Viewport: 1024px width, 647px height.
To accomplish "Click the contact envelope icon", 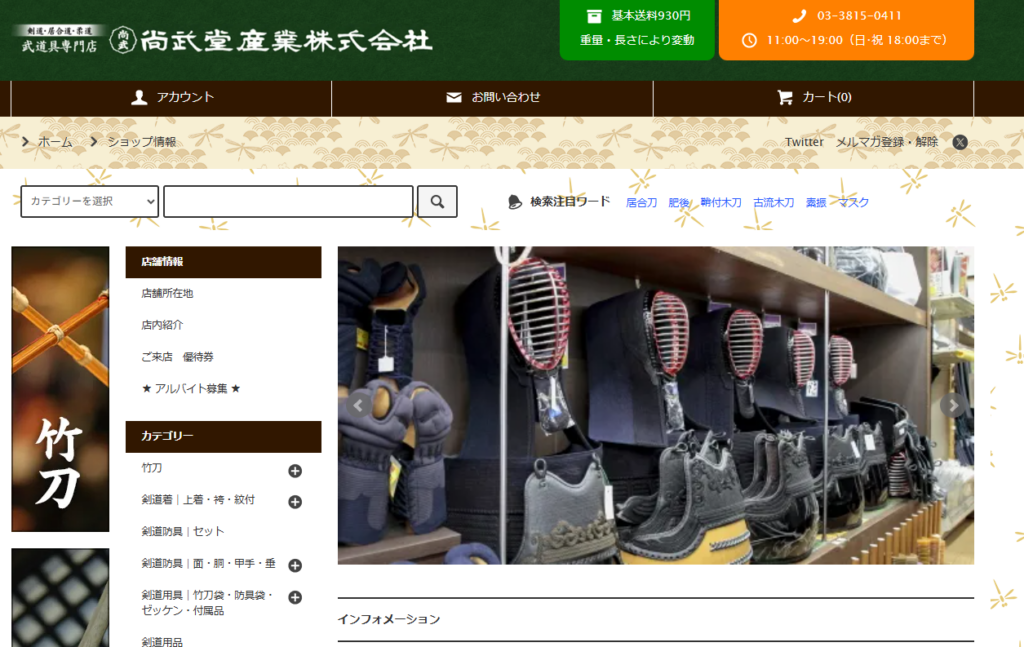I will coord(454,97).
